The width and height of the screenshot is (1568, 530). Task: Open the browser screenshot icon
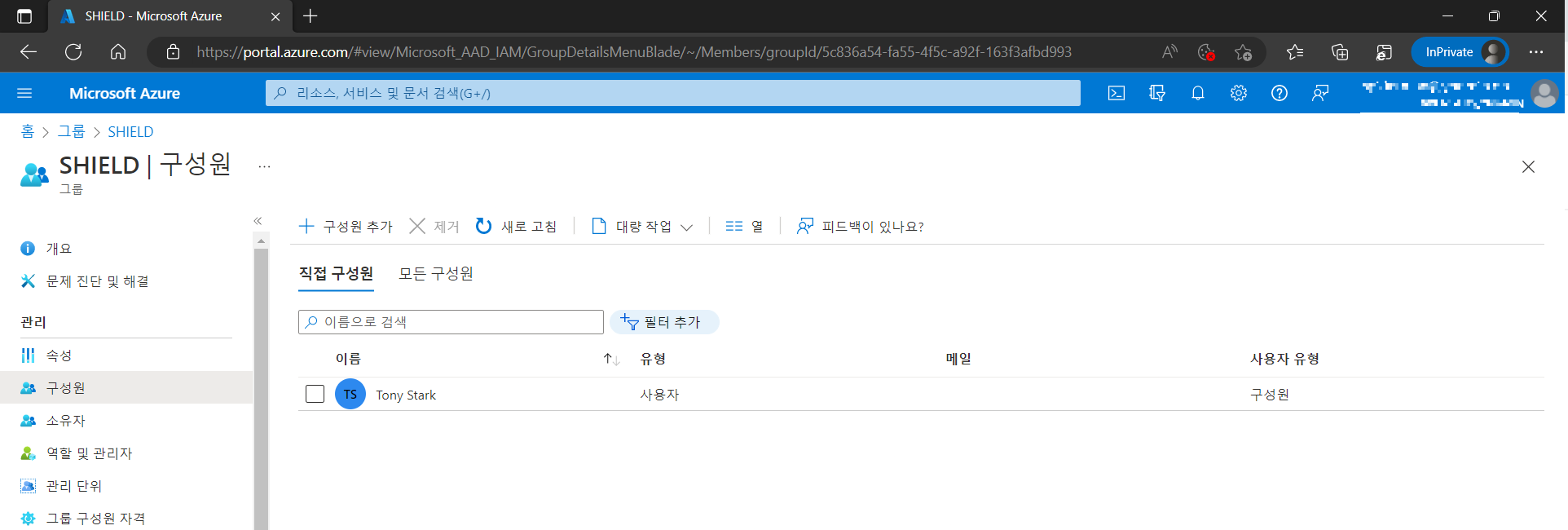pos(1384,52)
